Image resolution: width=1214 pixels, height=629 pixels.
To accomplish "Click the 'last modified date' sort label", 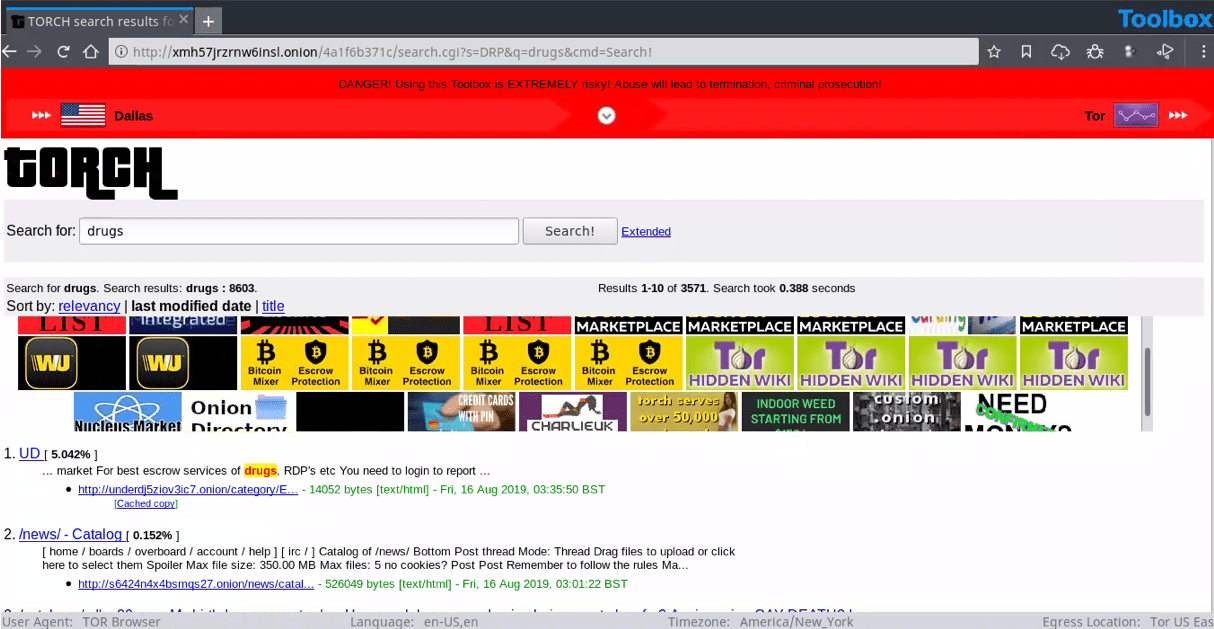I will (191, 306).
